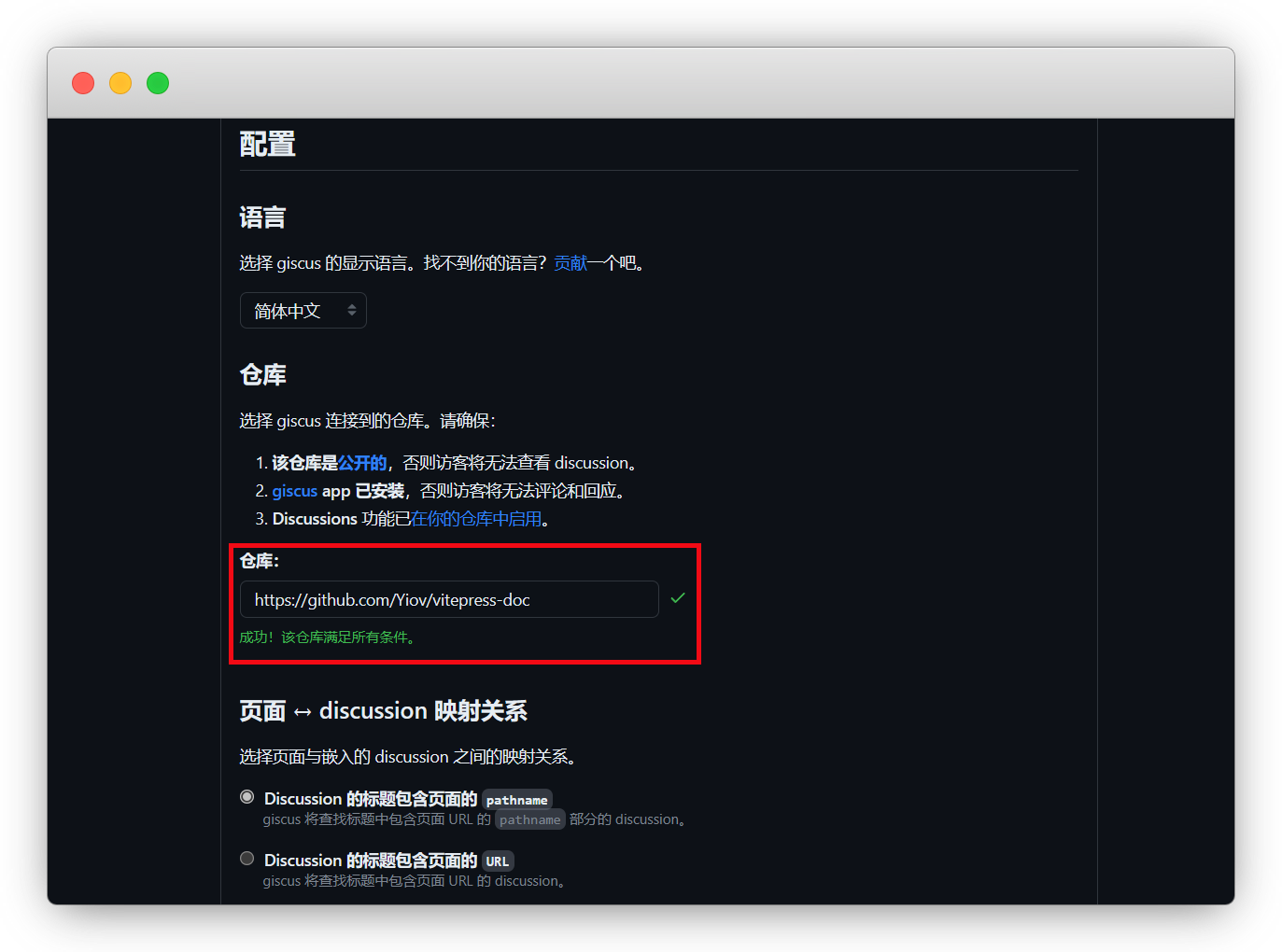Screen dimensions: 1282x952
Task: Click the green 成功 success message
Action: pyautogui.click(x=327, y=637)
